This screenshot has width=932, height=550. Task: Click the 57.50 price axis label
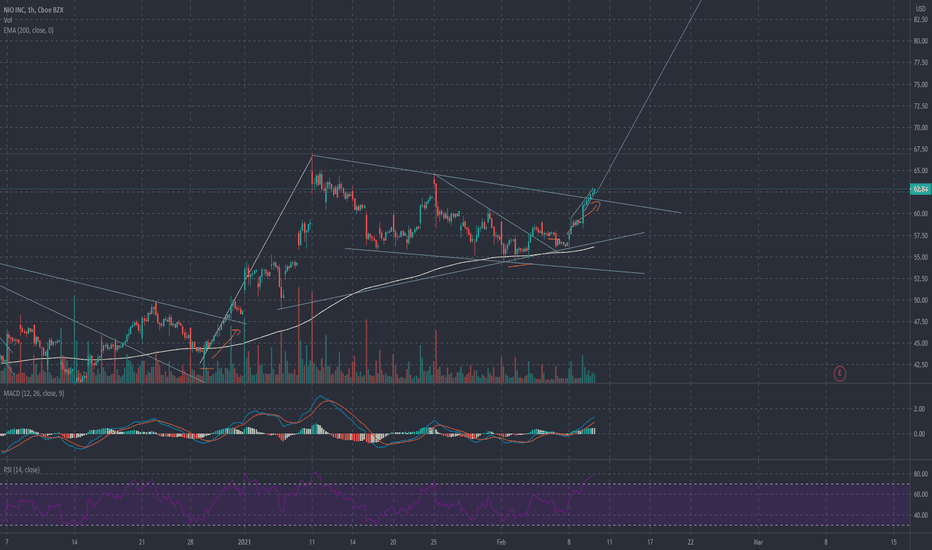[x=921, y=235]
